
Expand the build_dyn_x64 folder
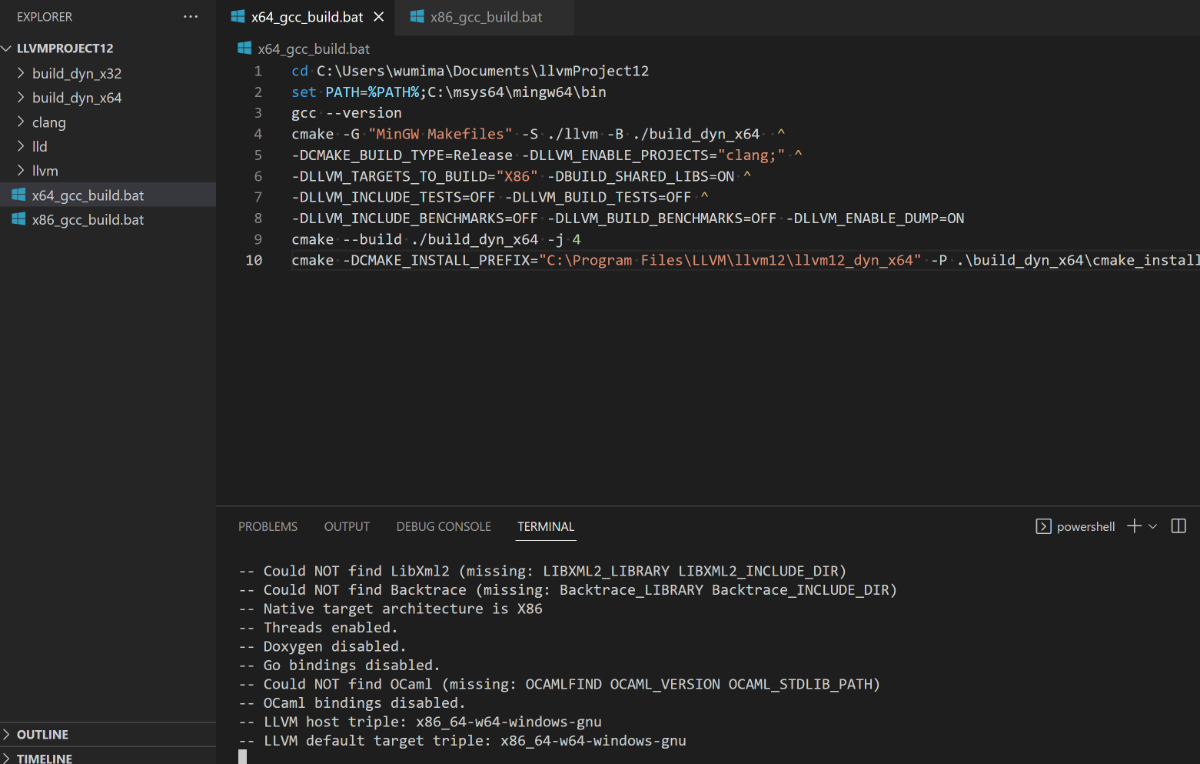point(76,97)
